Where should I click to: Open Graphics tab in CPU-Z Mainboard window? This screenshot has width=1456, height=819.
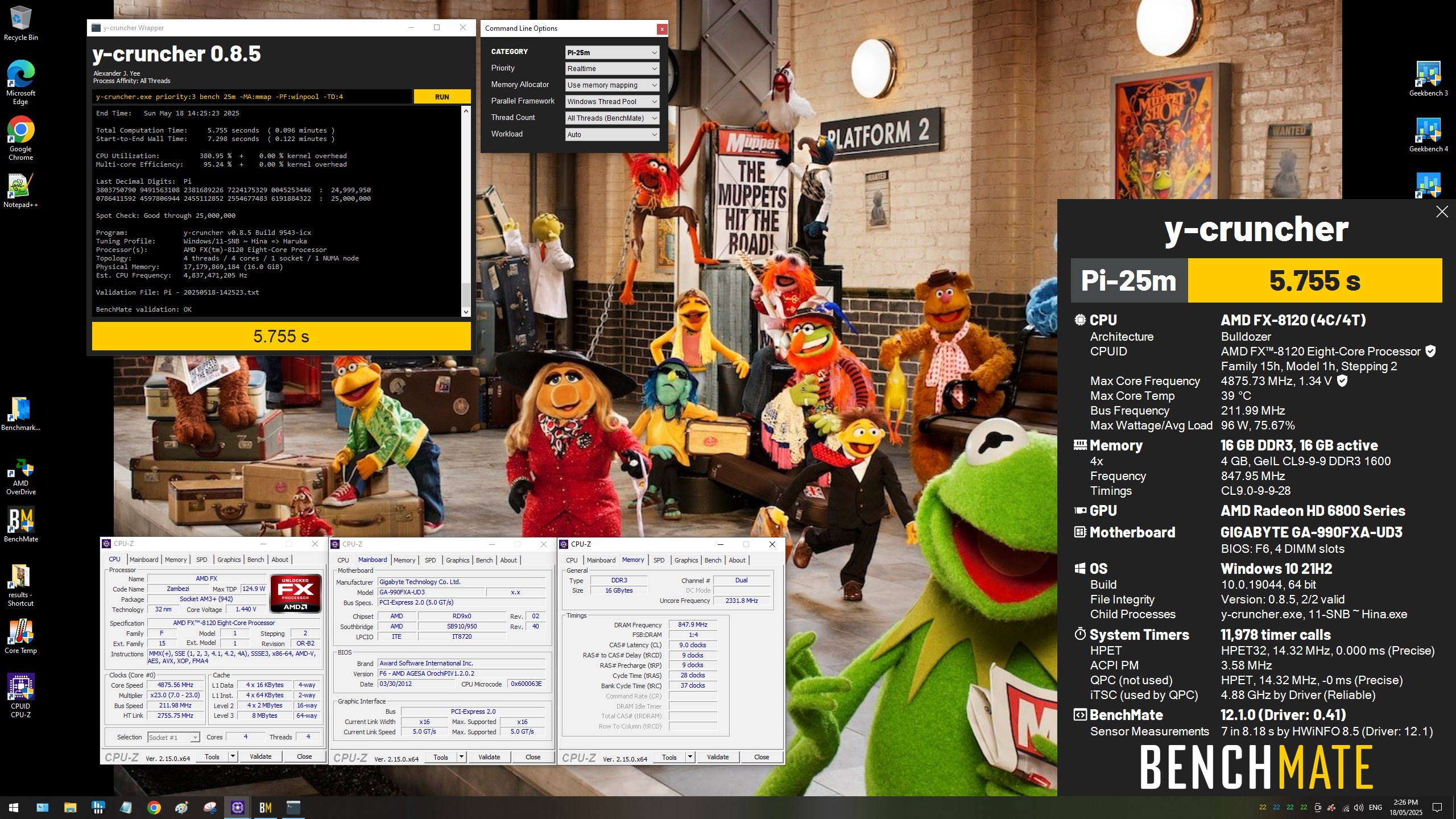point(457,560)
